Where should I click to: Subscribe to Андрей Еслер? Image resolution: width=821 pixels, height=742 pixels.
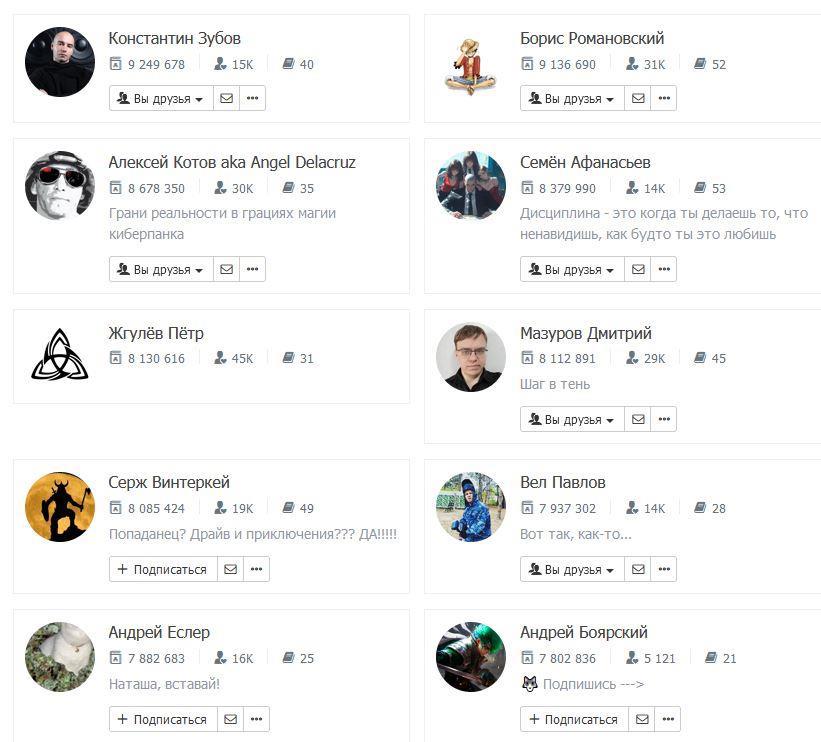click(x=163, y=719)
